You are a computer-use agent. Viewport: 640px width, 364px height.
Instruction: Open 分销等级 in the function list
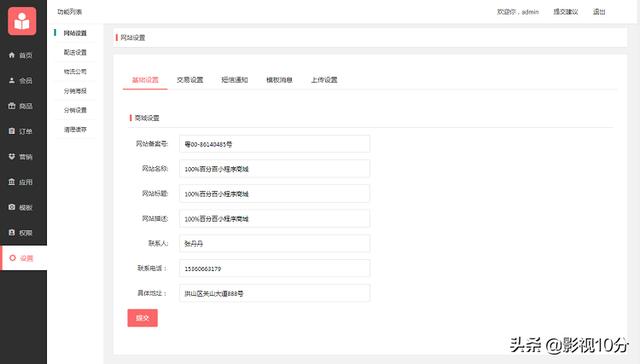pyautogui.click(x=75, y=91)
